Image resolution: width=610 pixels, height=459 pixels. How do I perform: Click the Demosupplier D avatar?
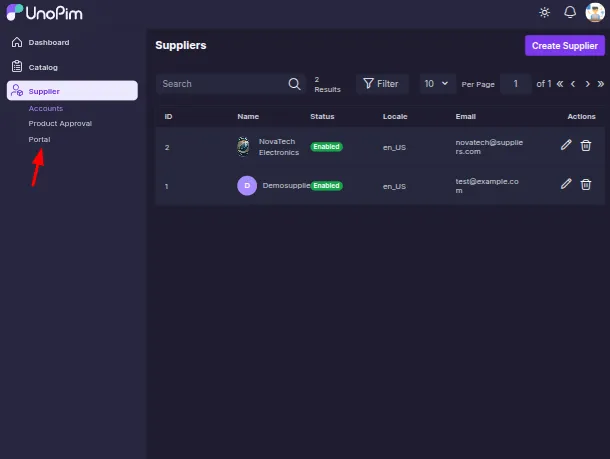247,186
